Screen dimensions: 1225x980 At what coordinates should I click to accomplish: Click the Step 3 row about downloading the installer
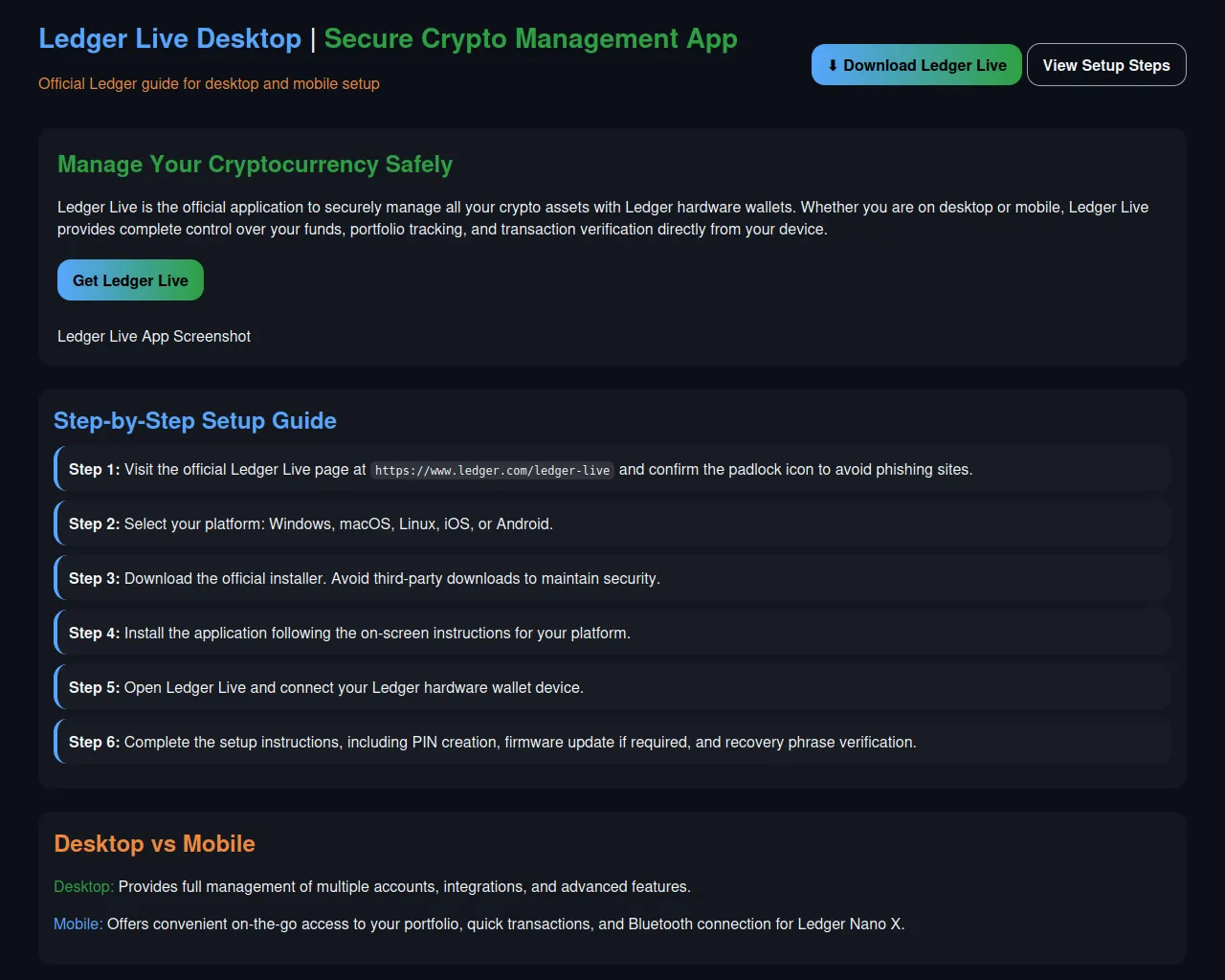pos(612,579)
